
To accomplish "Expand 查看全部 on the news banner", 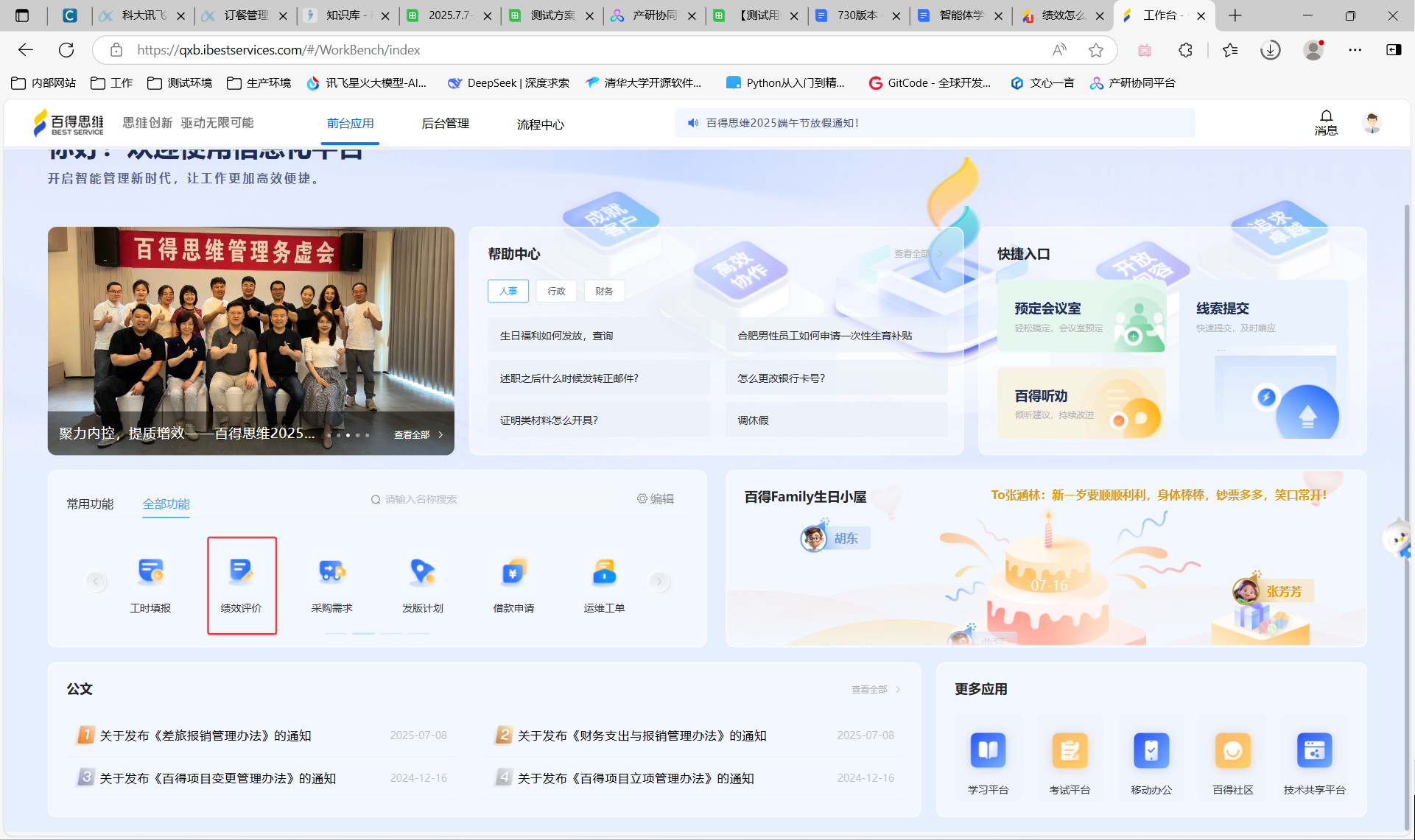I will point(418,434).
